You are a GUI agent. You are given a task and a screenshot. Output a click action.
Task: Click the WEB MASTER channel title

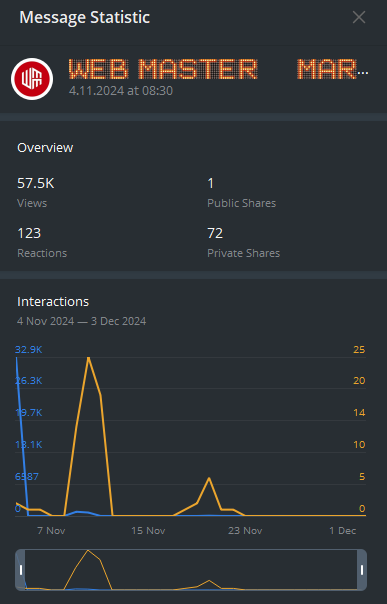click(x=218, y=69)
